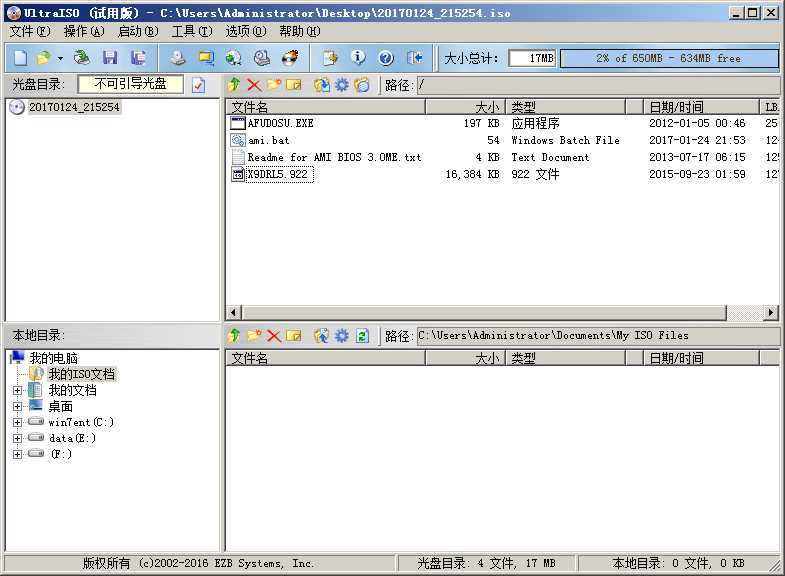Open the 选项(O) menu

click(x=246, y=32)
